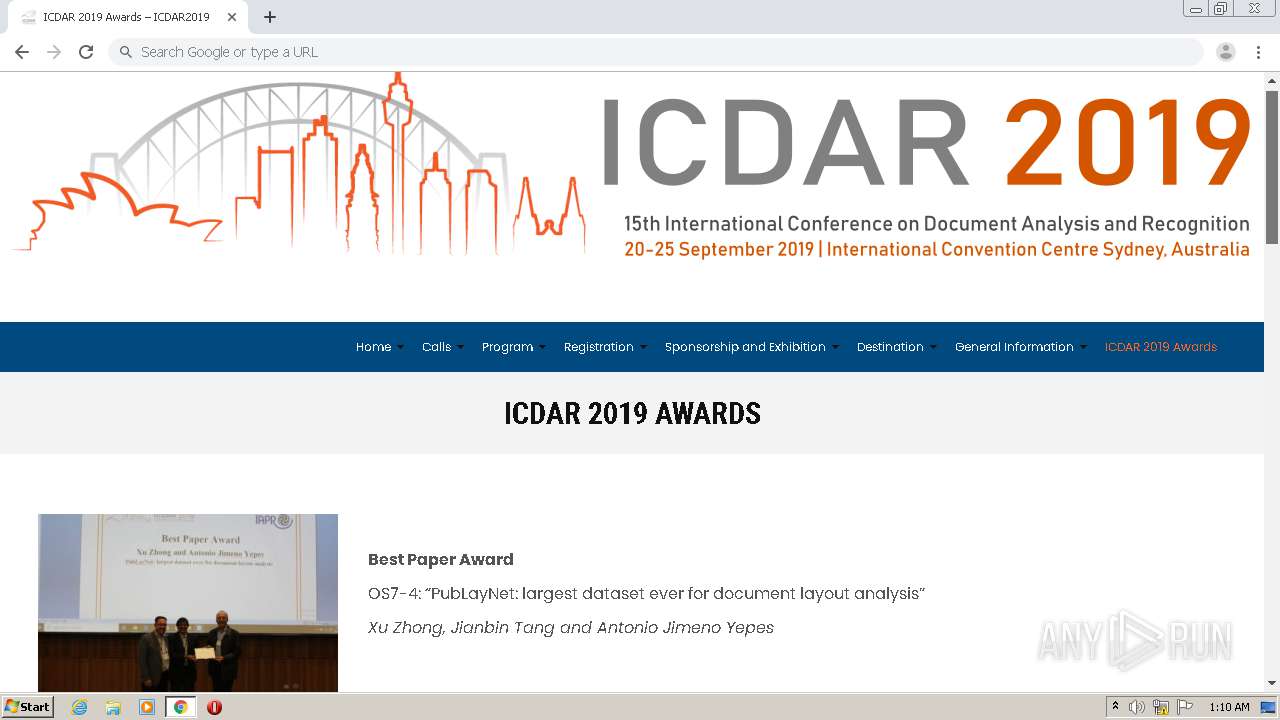Open a new tab with the plus button

pos(270,17)
